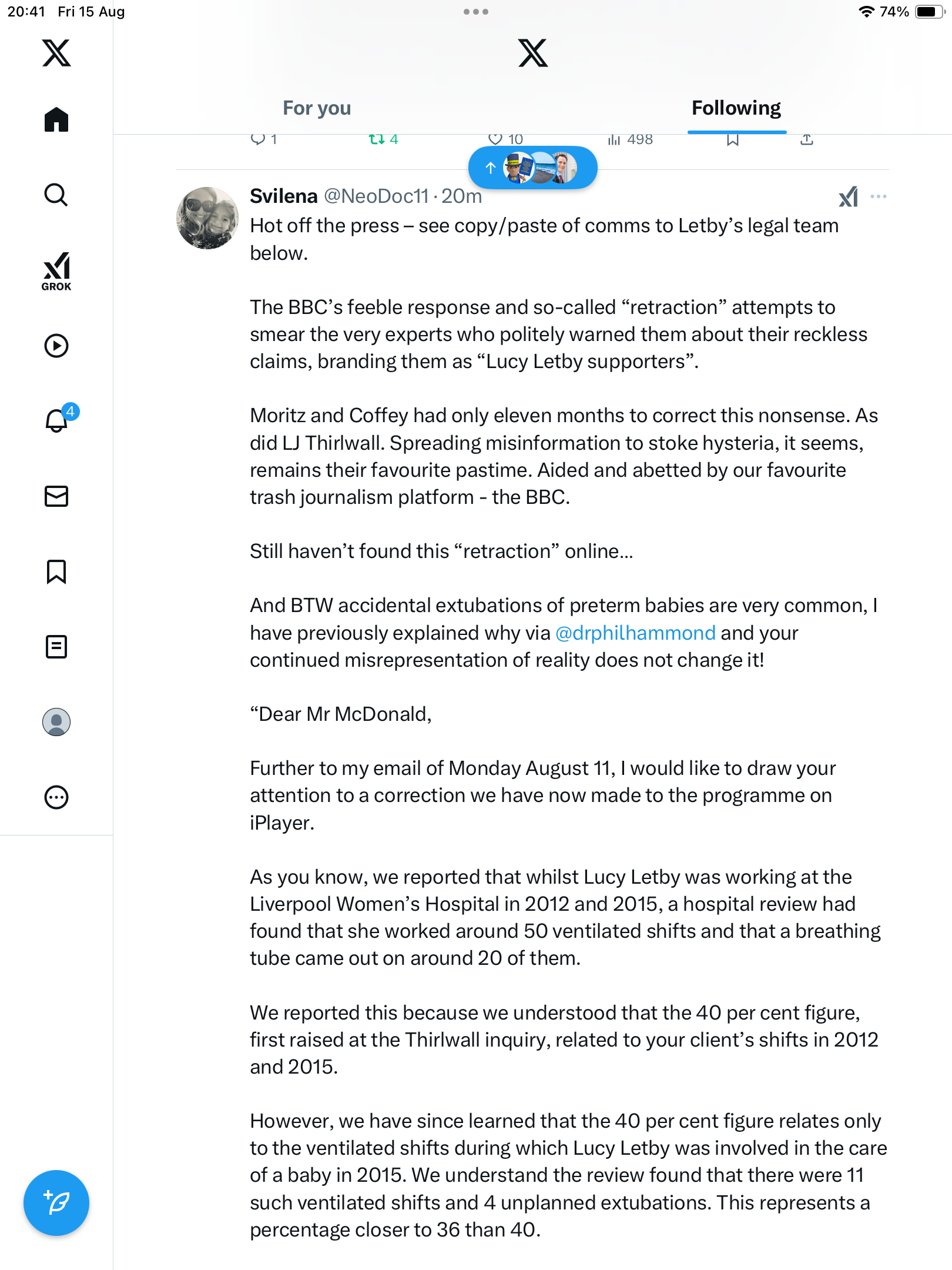Open the sidebar profile avatar
Screen dimensions: 952x1270
(x=56, y=722)
